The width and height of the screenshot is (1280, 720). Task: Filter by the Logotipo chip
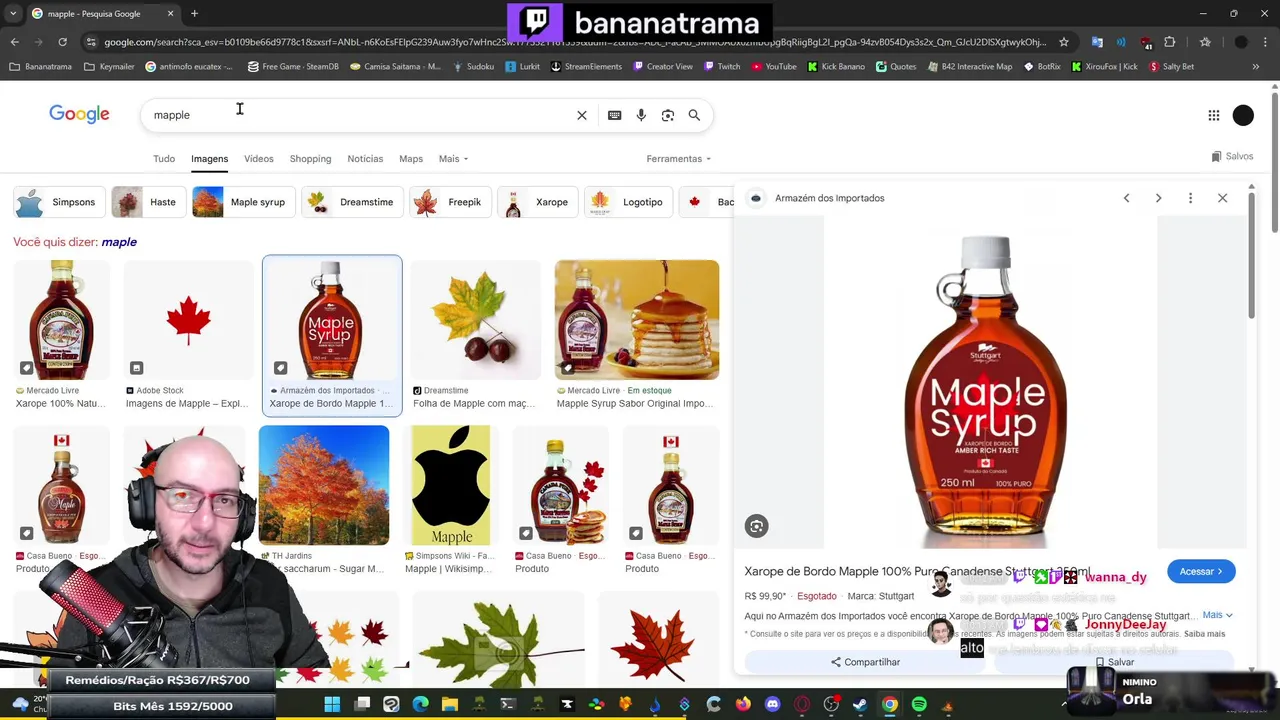(x=628, y=202)
